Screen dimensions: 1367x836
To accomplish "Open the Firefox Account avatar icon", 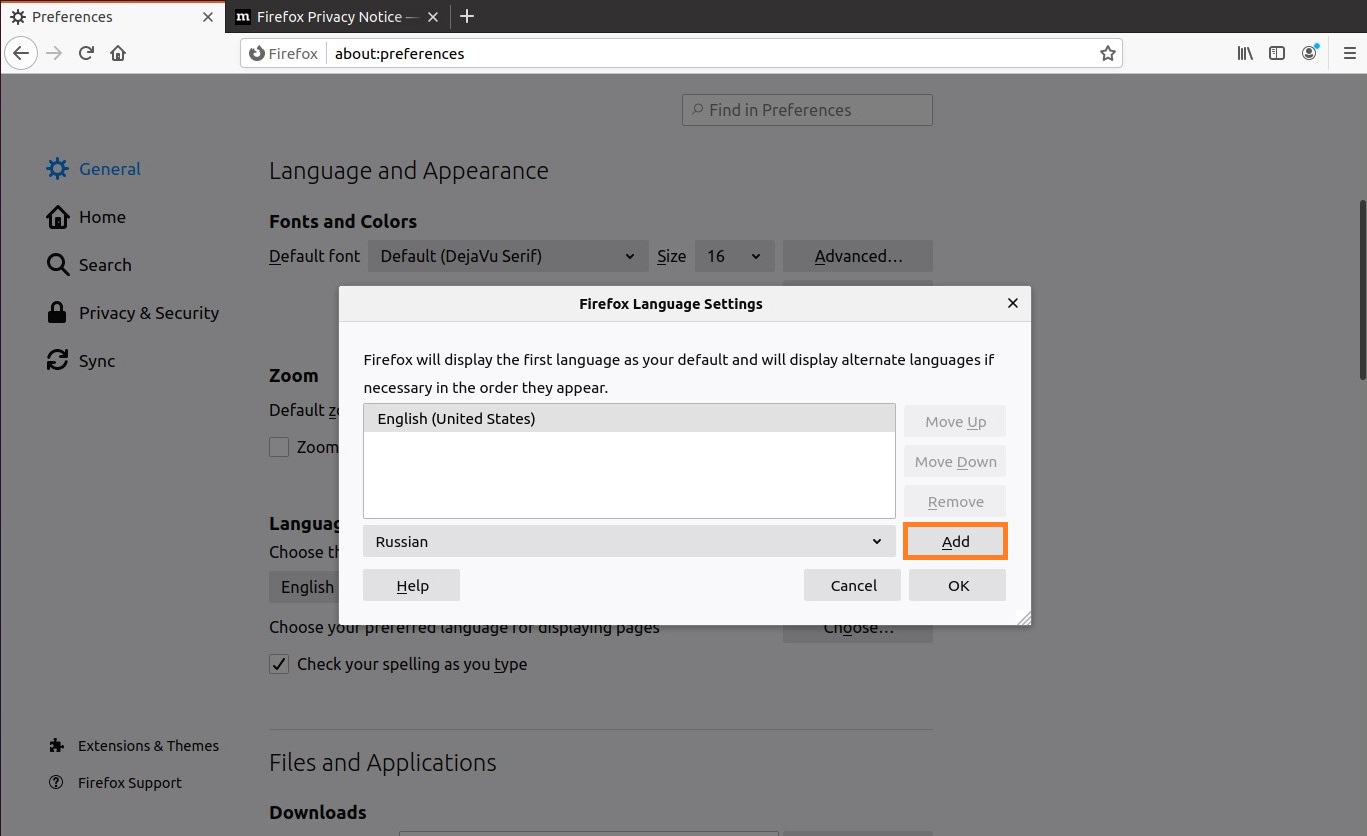I will pos(1309,53).
